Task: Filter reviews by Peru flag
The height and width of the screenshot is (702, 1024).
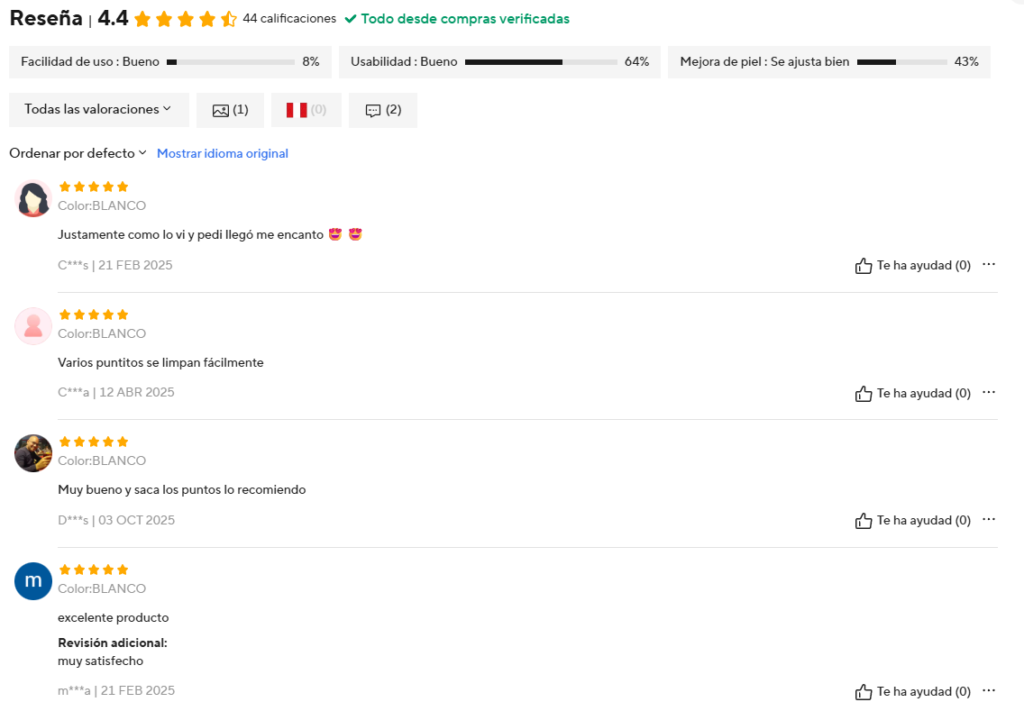Action: pos(306,110)
